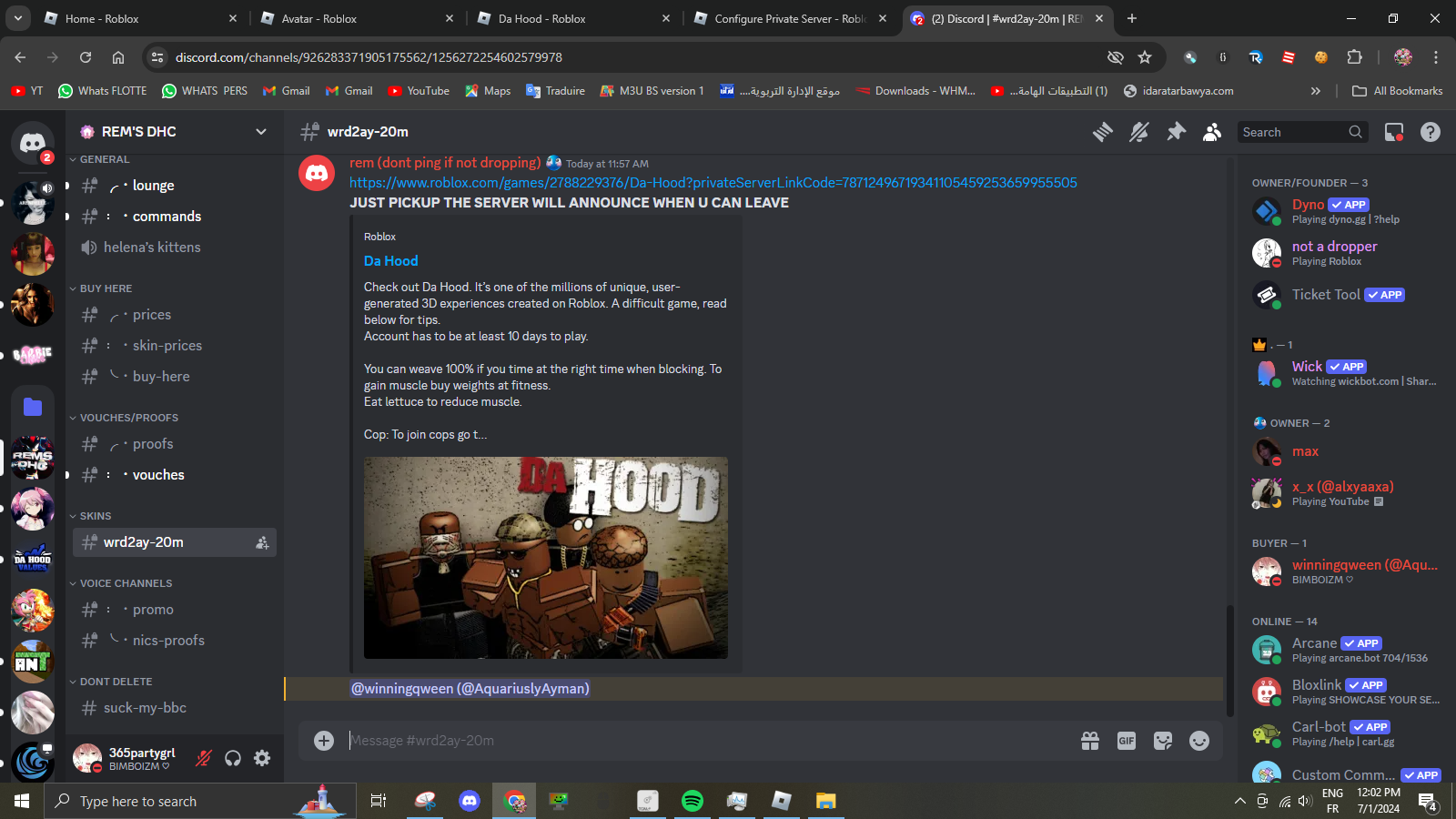
Task: Toggle channel notification mute bell icon
Action: pos(1139,132)
